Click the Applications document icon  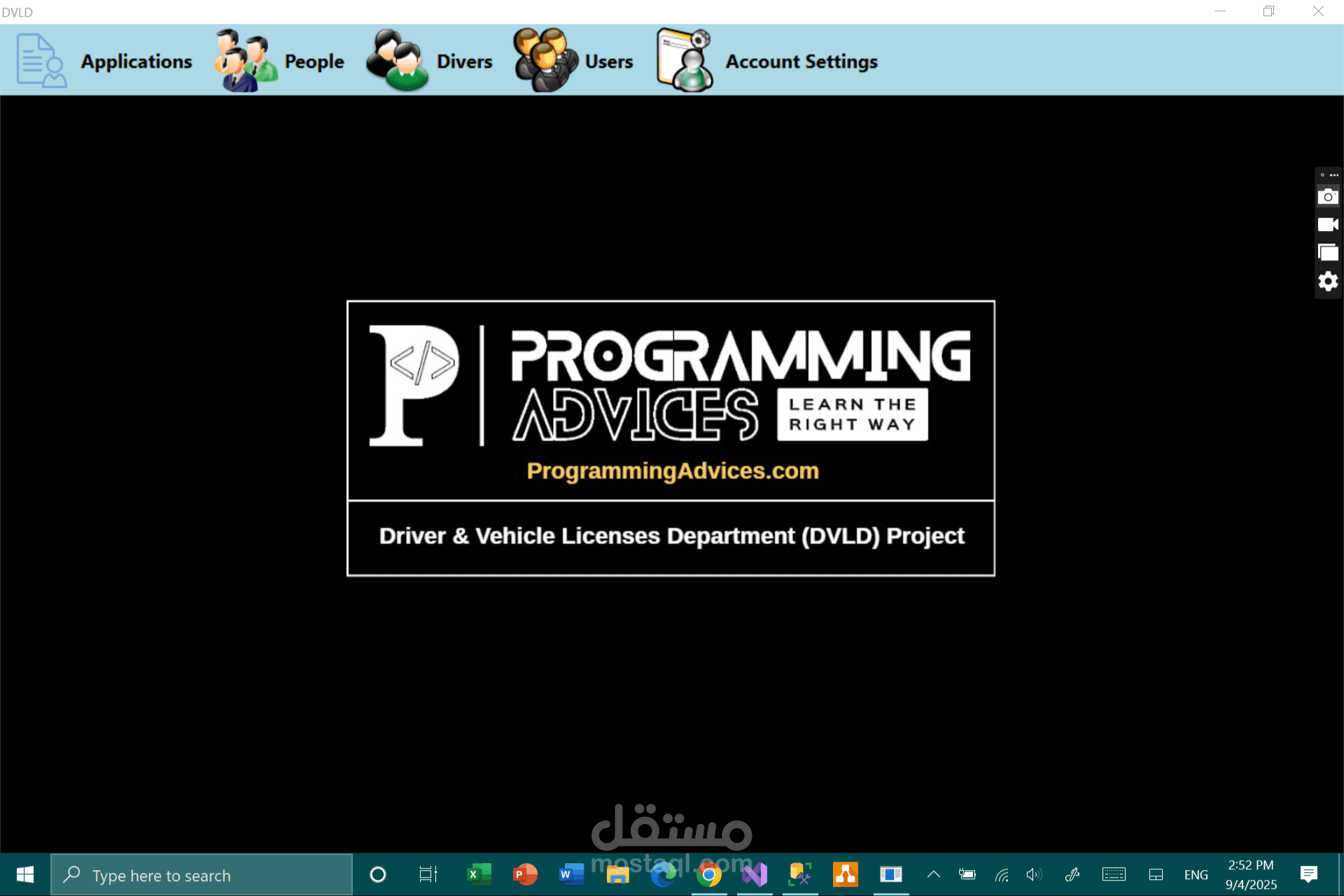(x=41, y=61)
